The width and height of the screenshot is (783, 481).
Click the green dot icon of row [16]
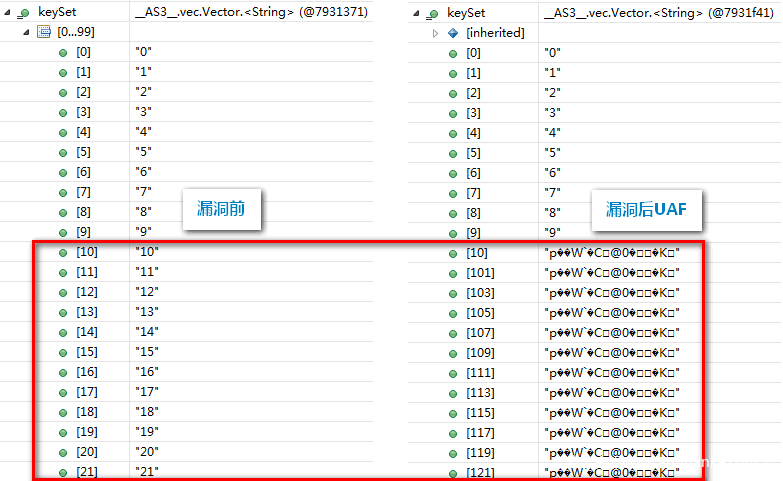[63, 373]
